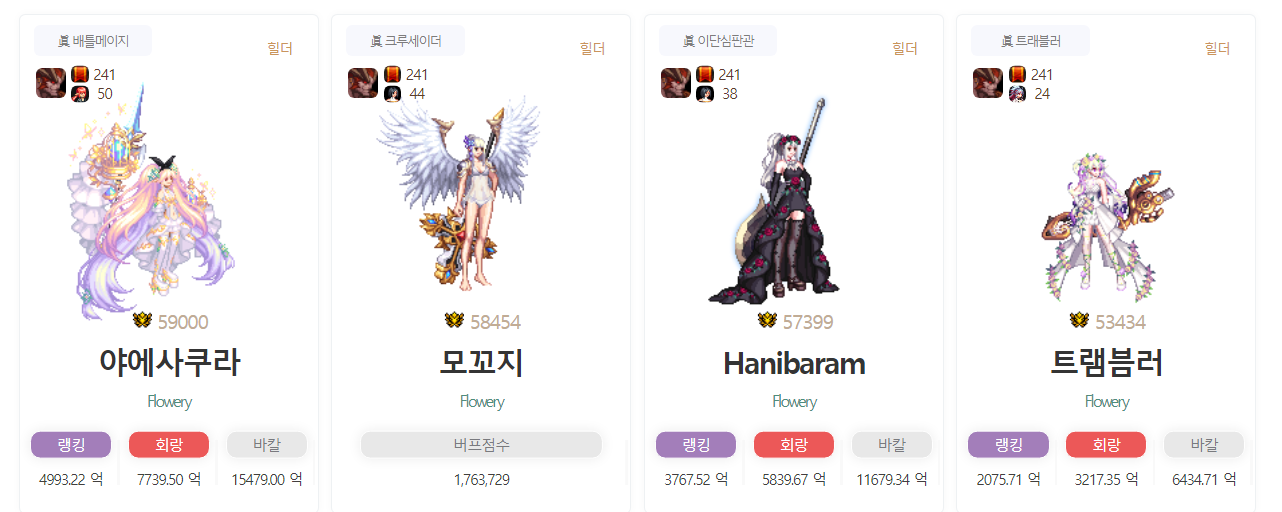This screenshot has height=512, width=1282.
Task: Click the gold crest icon next to 57399
Action: click(767, 321)
